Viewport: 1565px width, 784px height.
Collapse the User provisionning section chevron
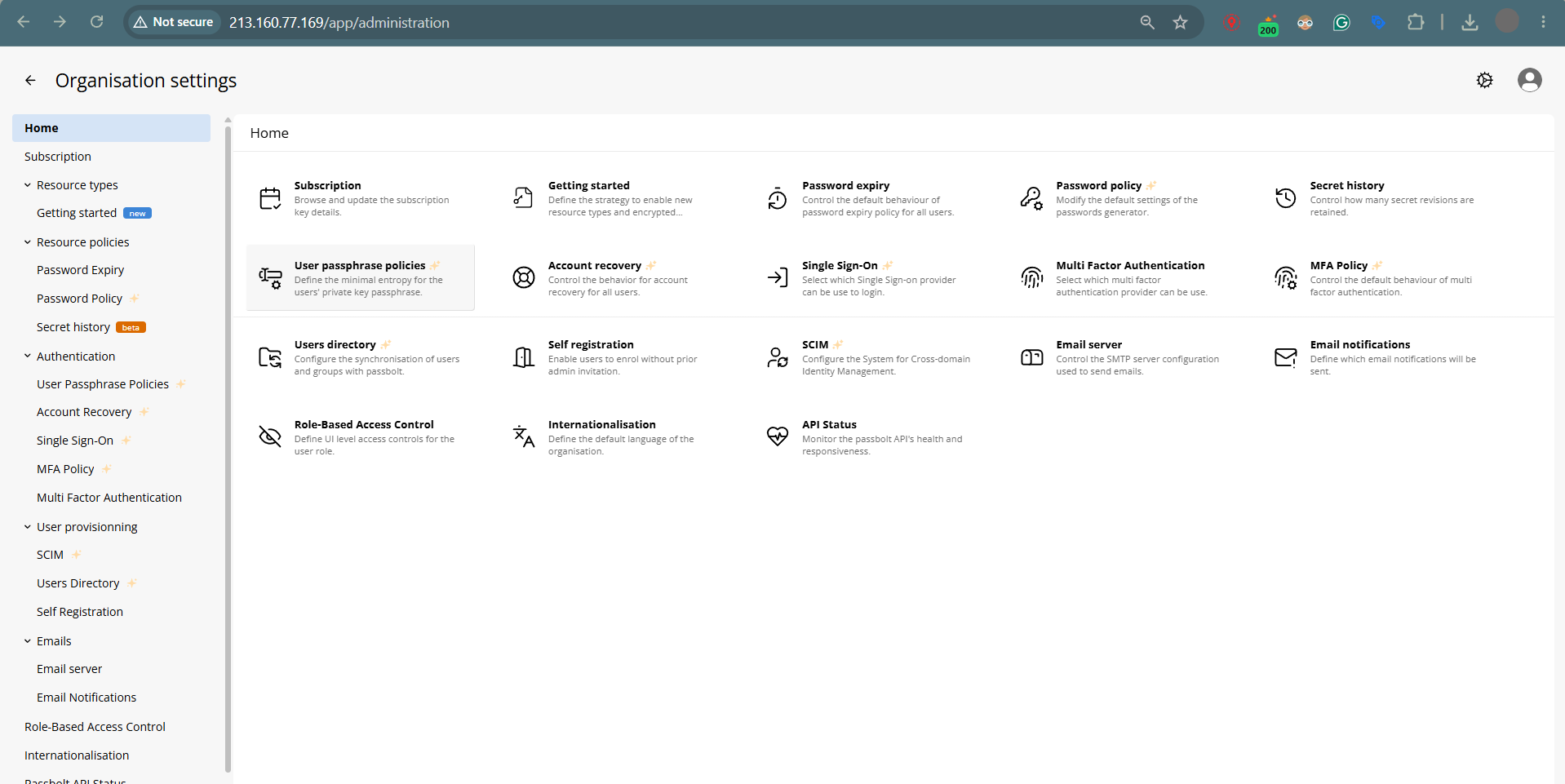(x=28, y=527)
